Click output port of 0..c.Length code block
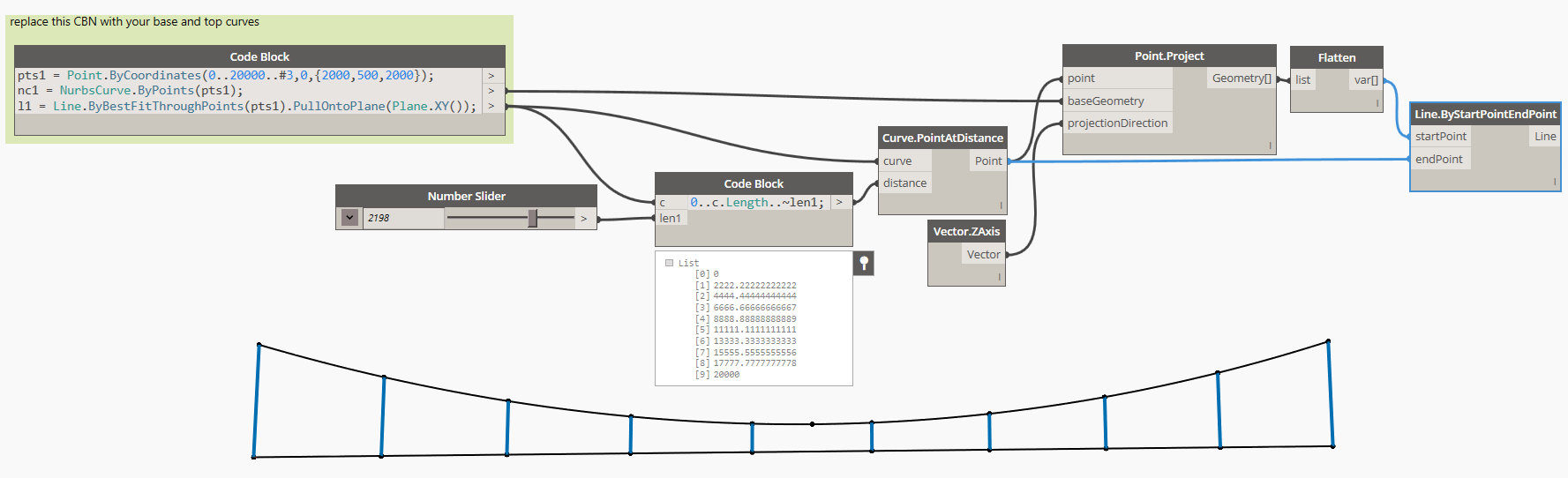1568x478 pixels. (839, 203)
